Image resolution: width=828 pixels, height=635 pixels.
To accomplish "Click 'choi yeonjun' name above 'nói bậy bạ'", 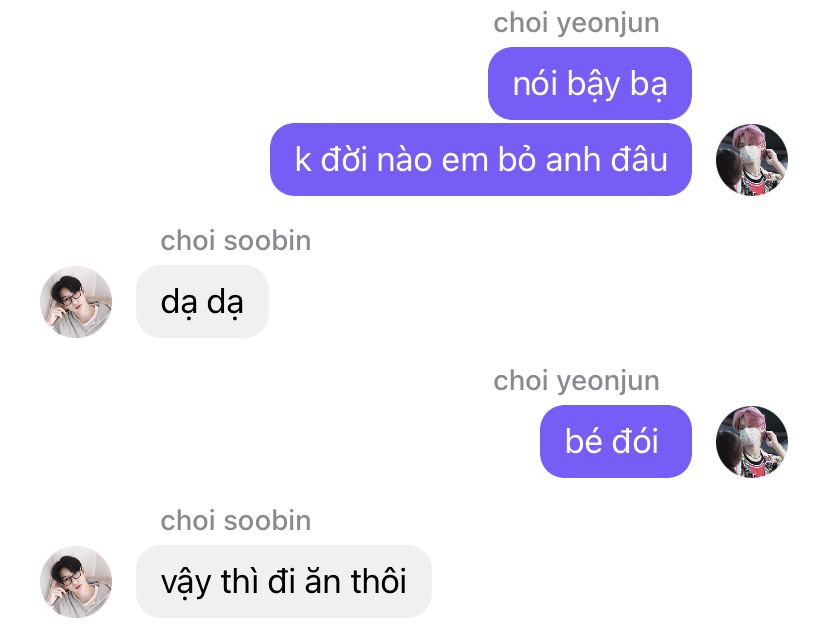I will [x=576, y=24].
